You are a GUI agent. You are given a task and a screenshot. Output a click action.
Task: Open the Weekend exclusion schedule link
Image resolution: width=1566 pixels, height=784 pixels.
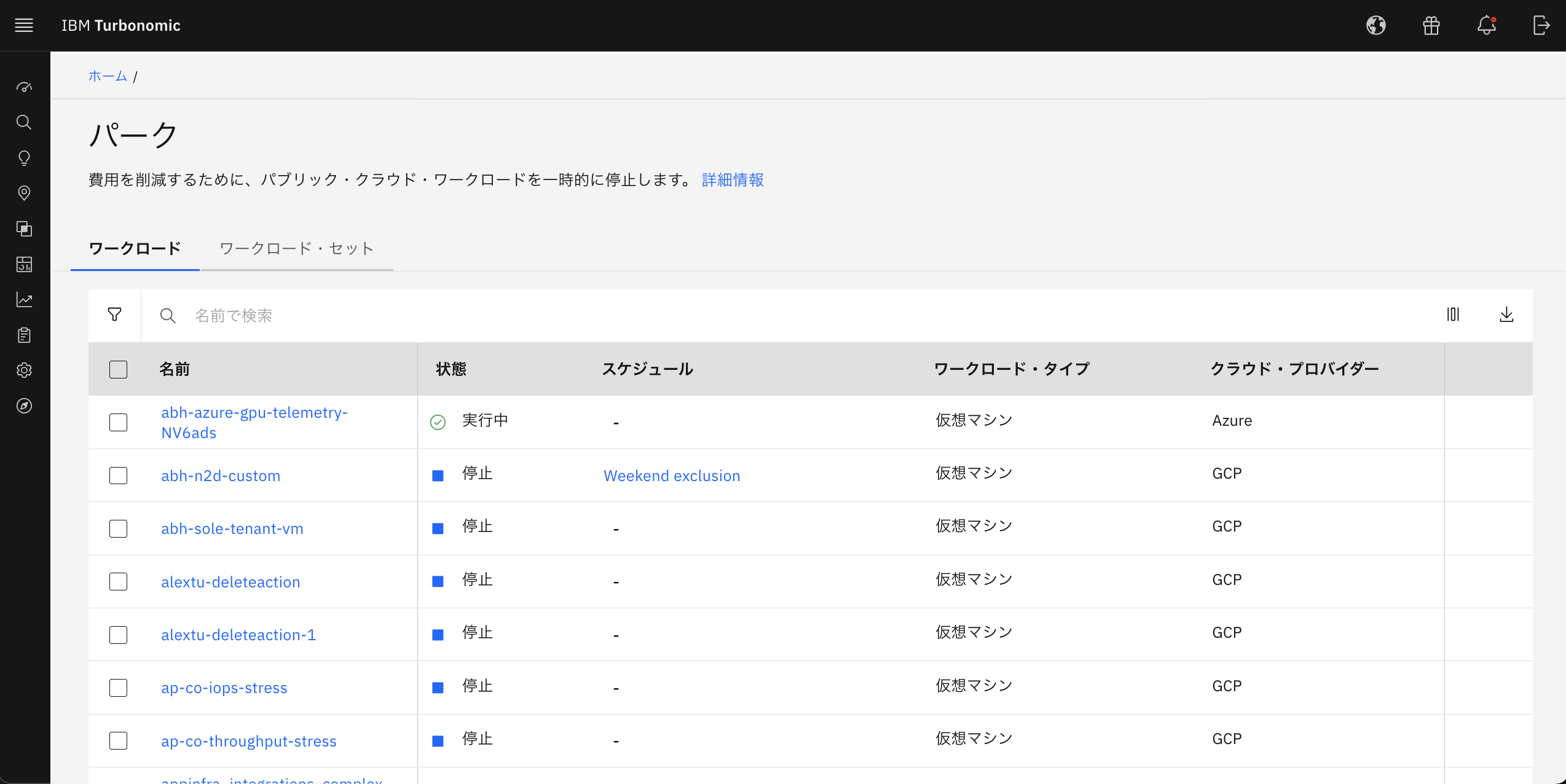tap(671, 476)
